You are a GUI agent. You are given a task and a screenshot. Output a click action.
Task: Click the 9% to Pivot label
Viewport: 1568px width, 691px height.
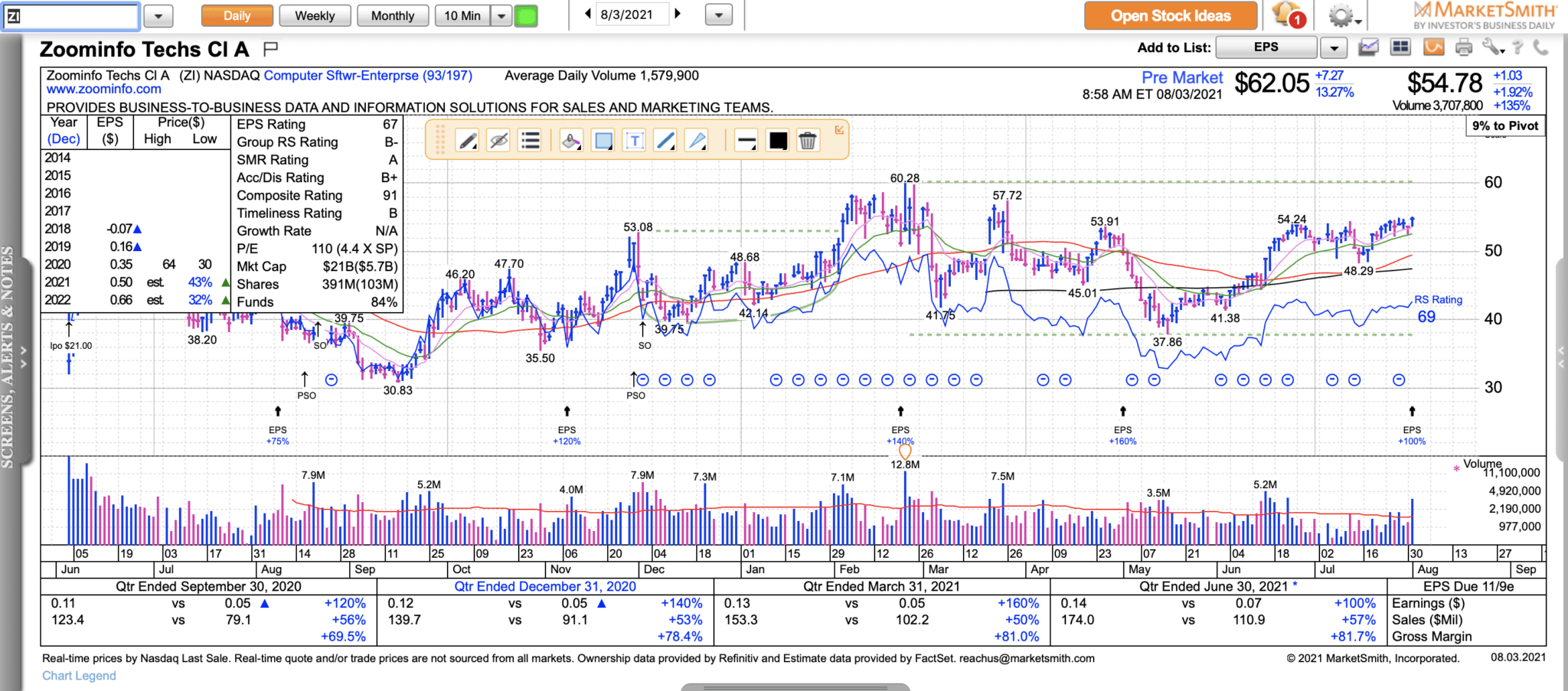click(1505, 125)
